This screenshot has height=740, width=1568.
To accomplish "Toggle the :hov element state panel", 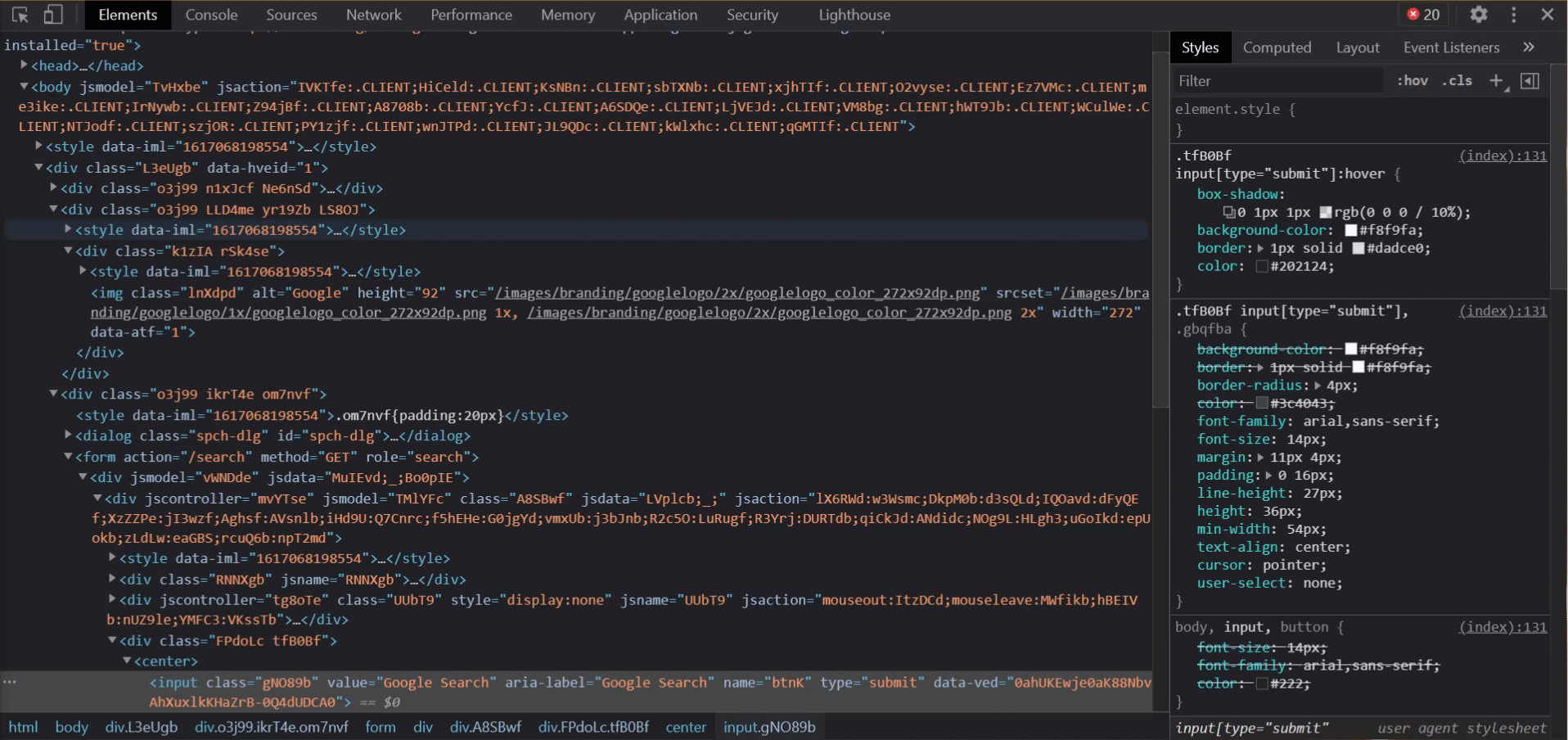I will point(1412,80).
